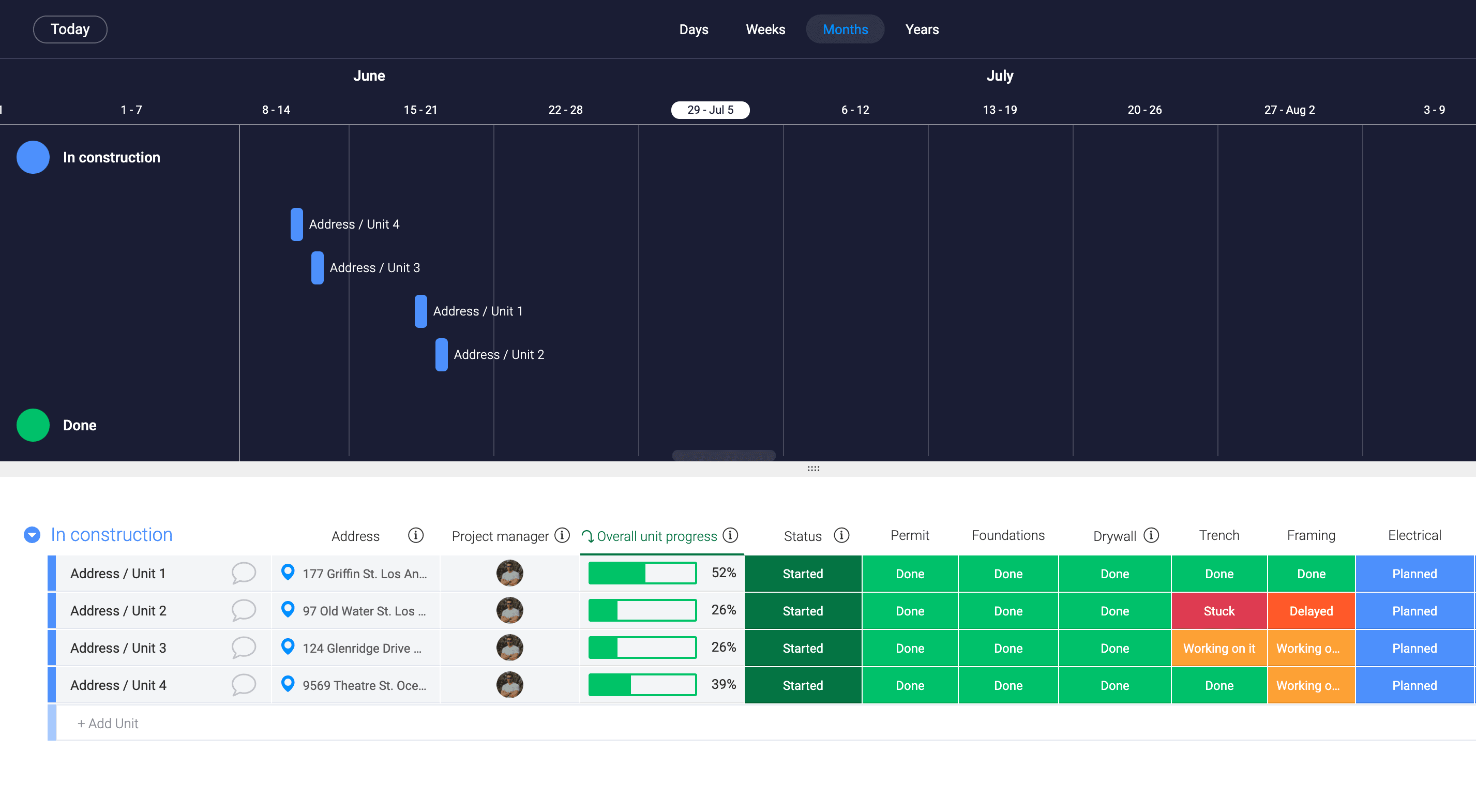Open the Started status cell for Unit 1
Screen dimensions: 1476x812
coord(803,574)
